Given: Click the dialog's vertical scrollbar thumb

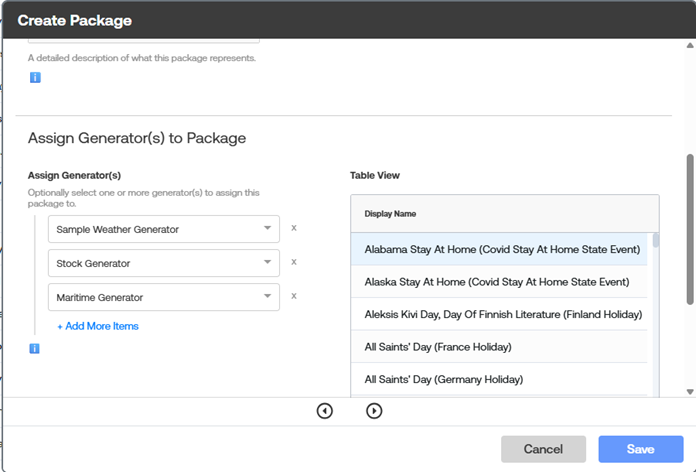Looking at the screenshot, I should tap(690, 229).
